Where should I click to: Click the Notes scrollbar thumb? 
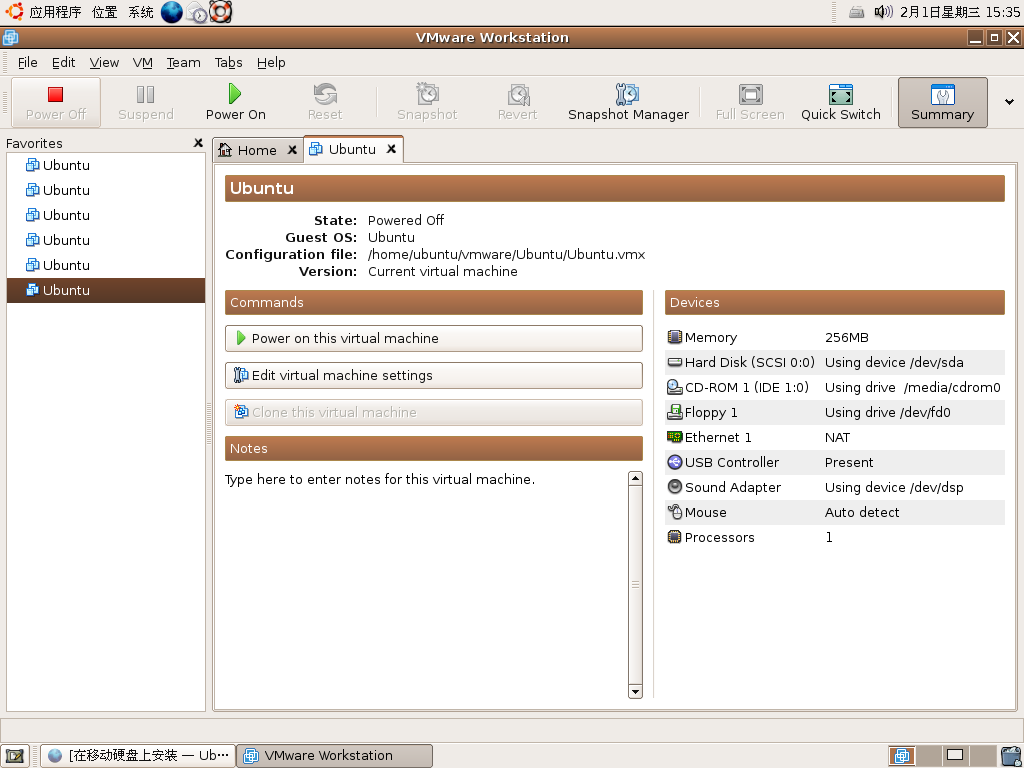(635, 584)
